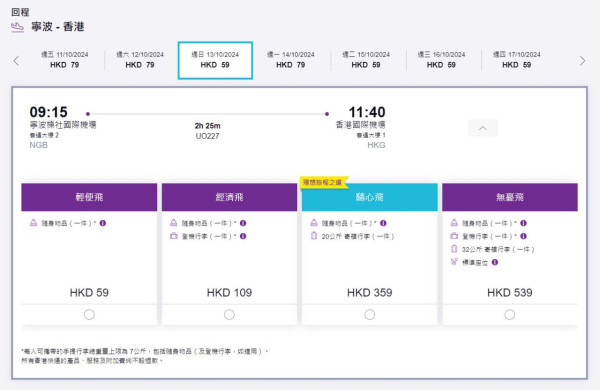Viewport: 600px width, 390px height.
Task: Click personal item bag icon in 輕便飛 card
Action: (33, 223)
